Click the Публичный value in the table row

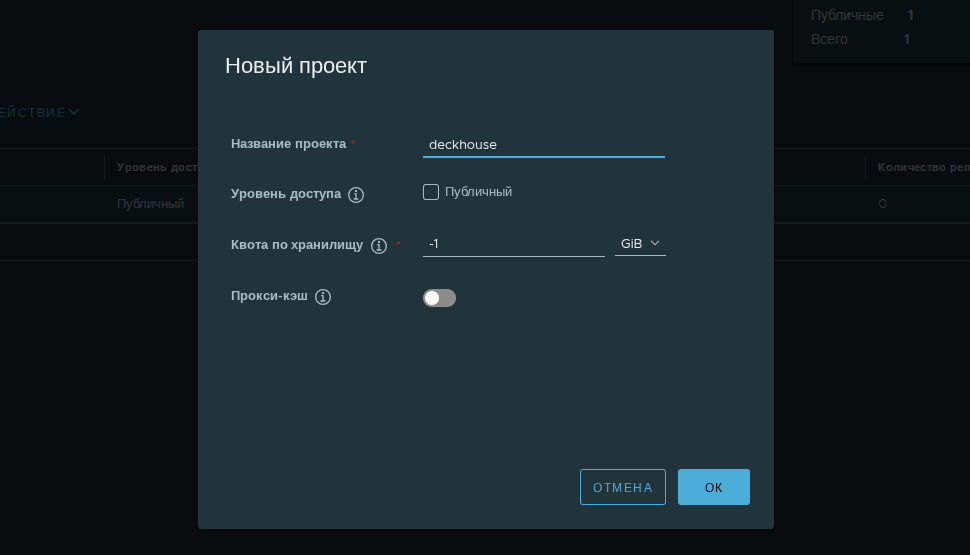click(150, 204)
